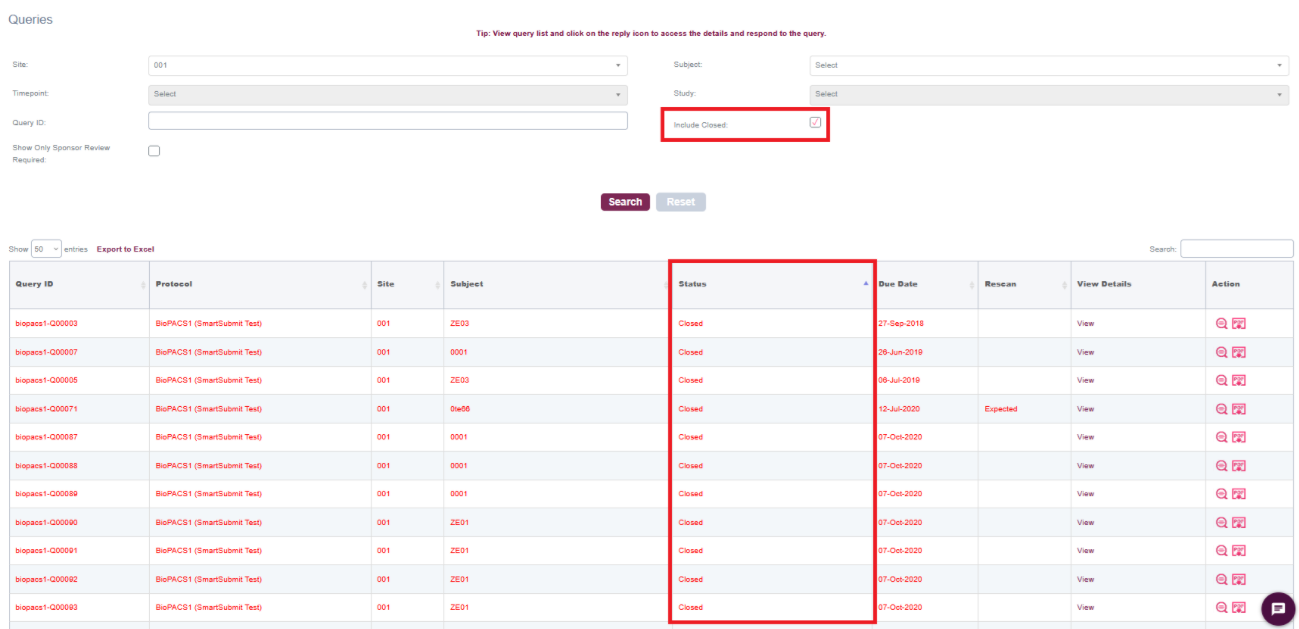The width and height of the screenshot is (1299, 629).
Task: Open the Site dropdown showing 001
Action: click(387, 65)
